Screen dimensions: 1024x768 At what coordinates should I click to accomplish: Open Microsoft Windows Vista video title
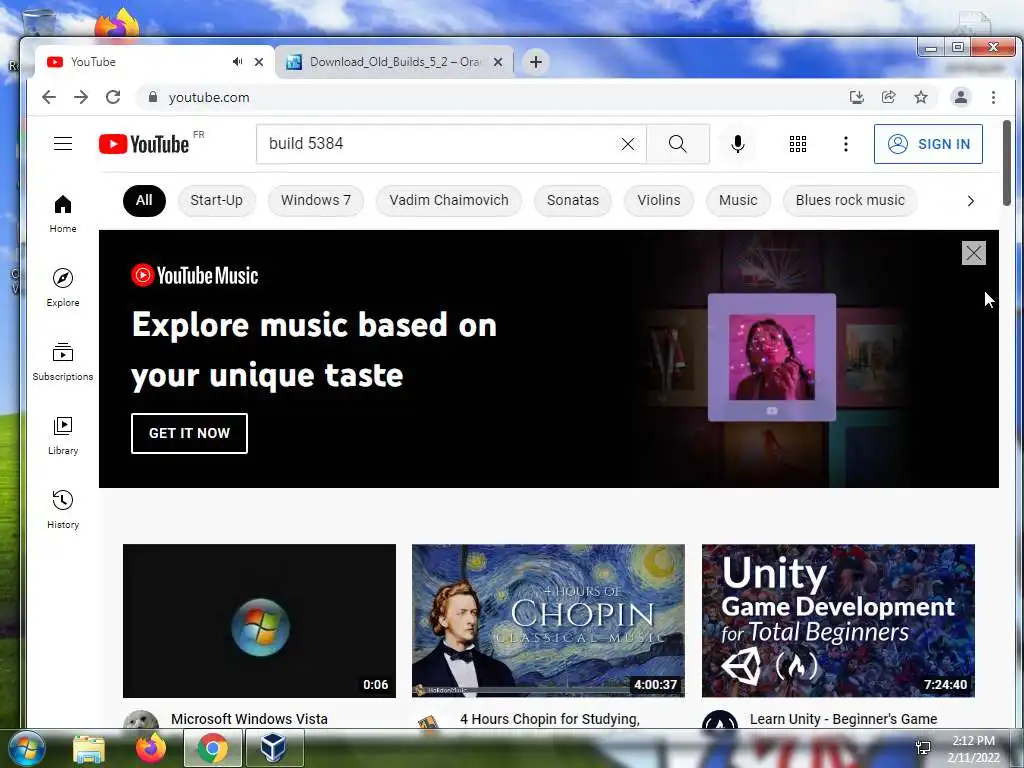click(249, 719)
